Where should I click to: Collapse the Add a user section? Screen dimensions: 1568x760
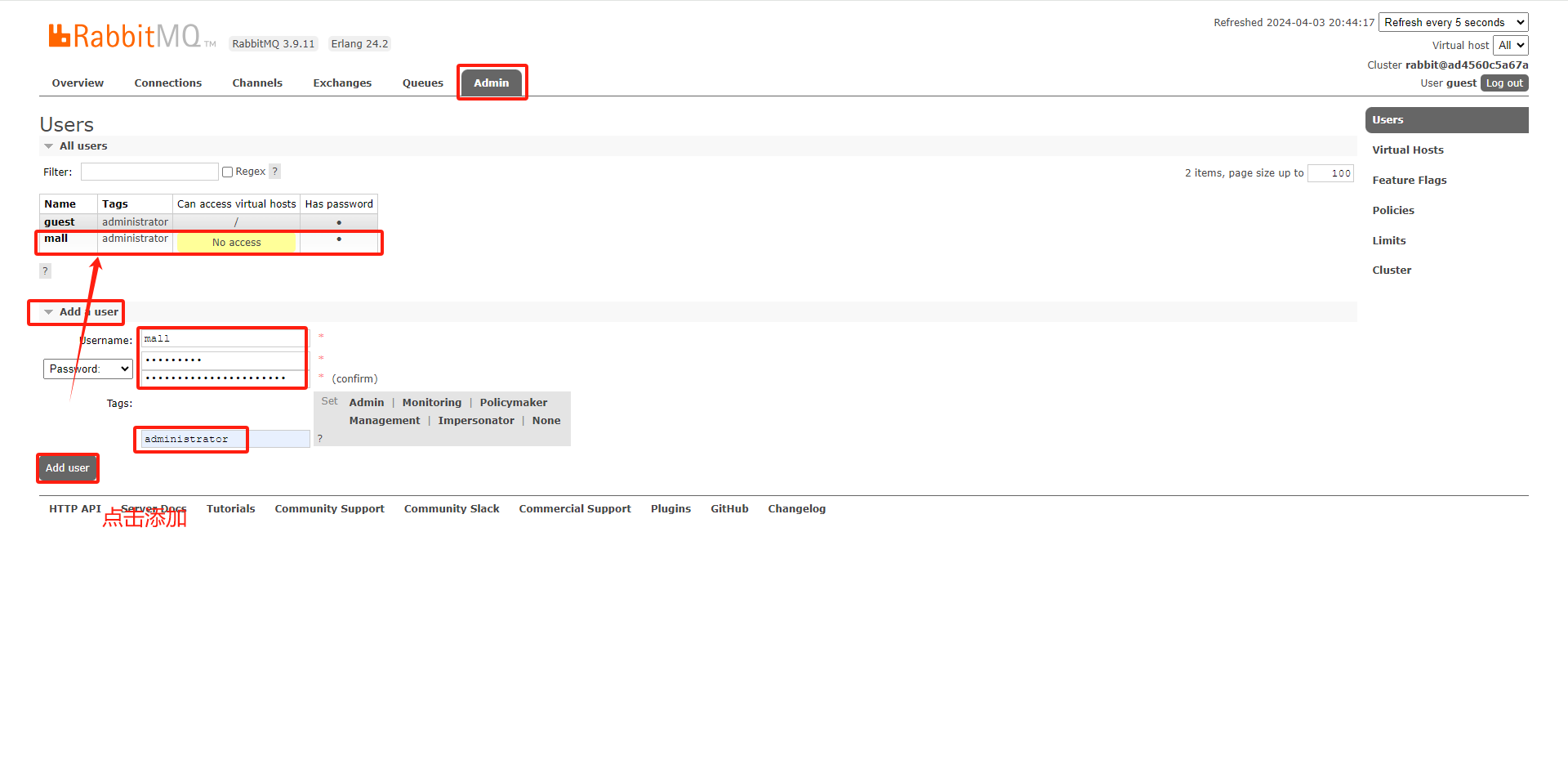82,312
